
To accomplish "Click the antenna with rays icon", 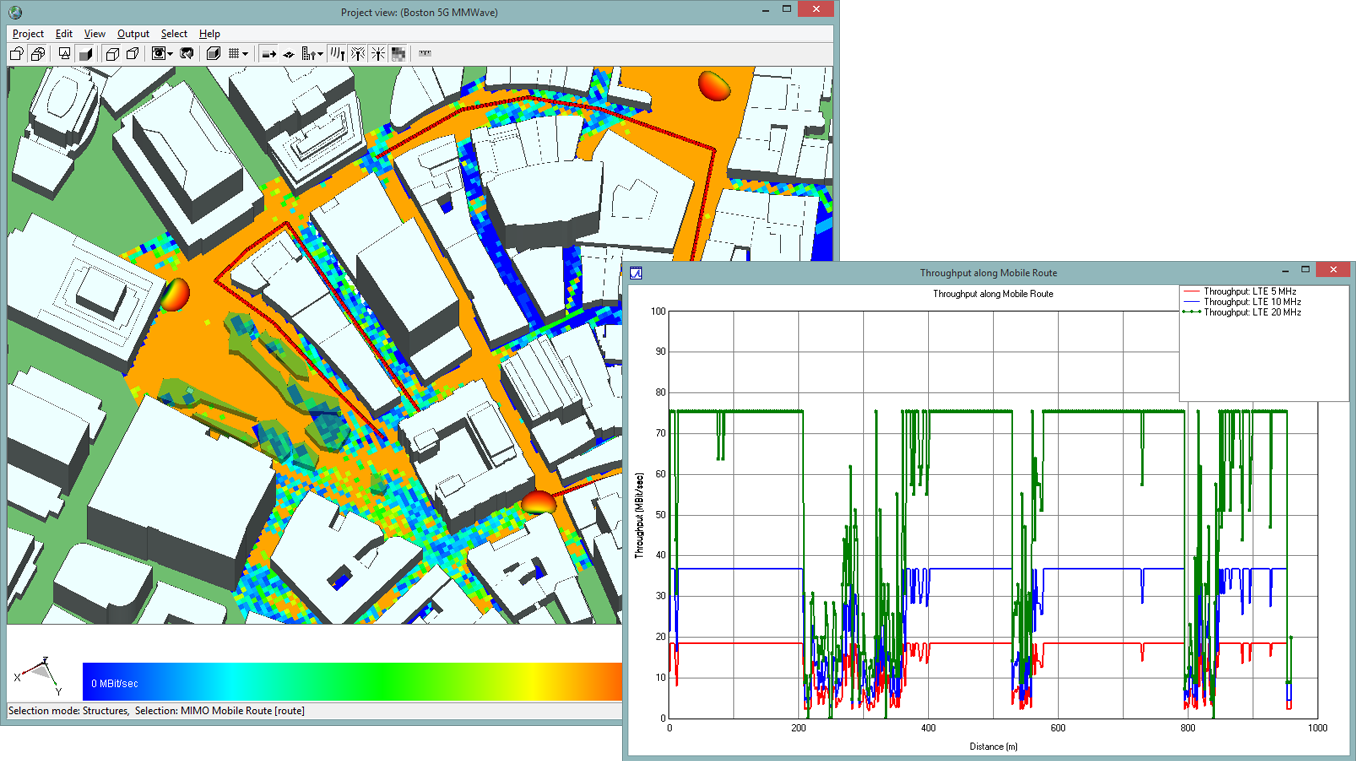I will coord(357,54).
